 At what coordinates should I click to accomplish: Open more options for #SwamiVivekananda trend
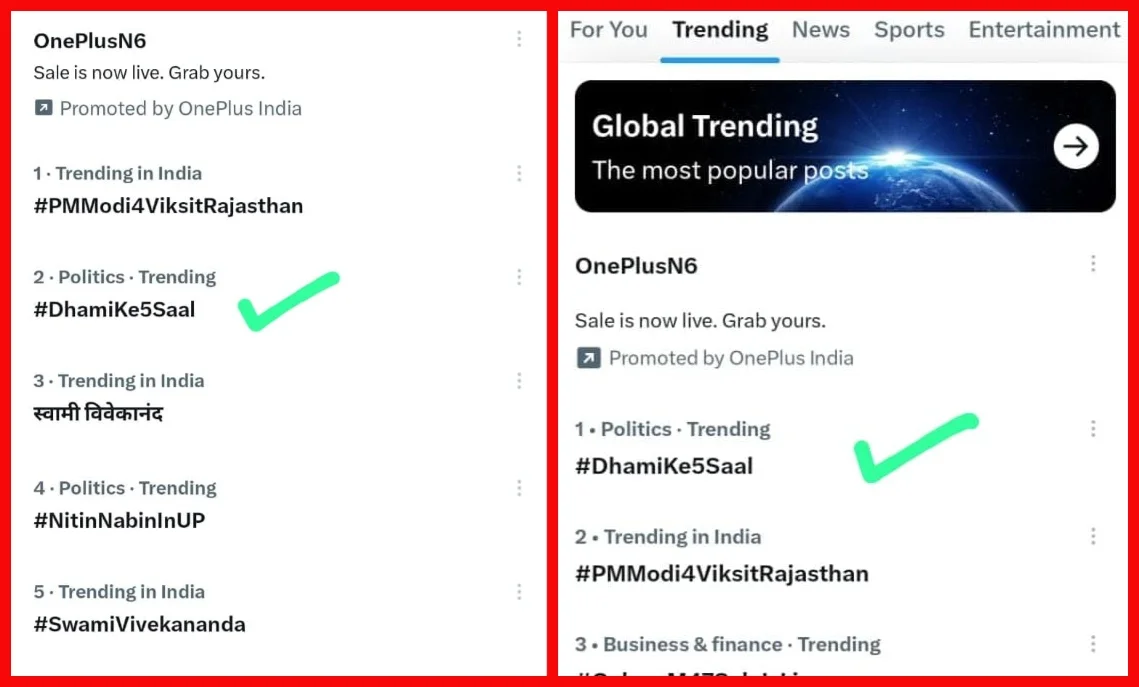click(x=519, y=592)
